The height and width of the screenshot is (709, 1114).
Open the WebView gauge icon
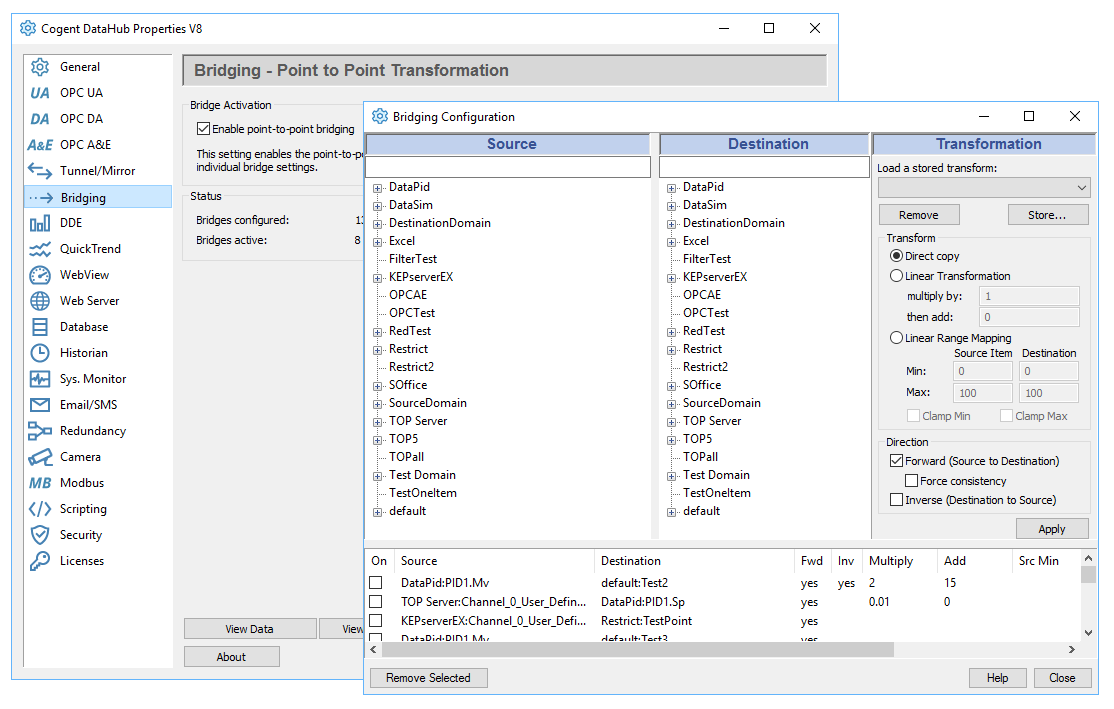pos(40,275)
